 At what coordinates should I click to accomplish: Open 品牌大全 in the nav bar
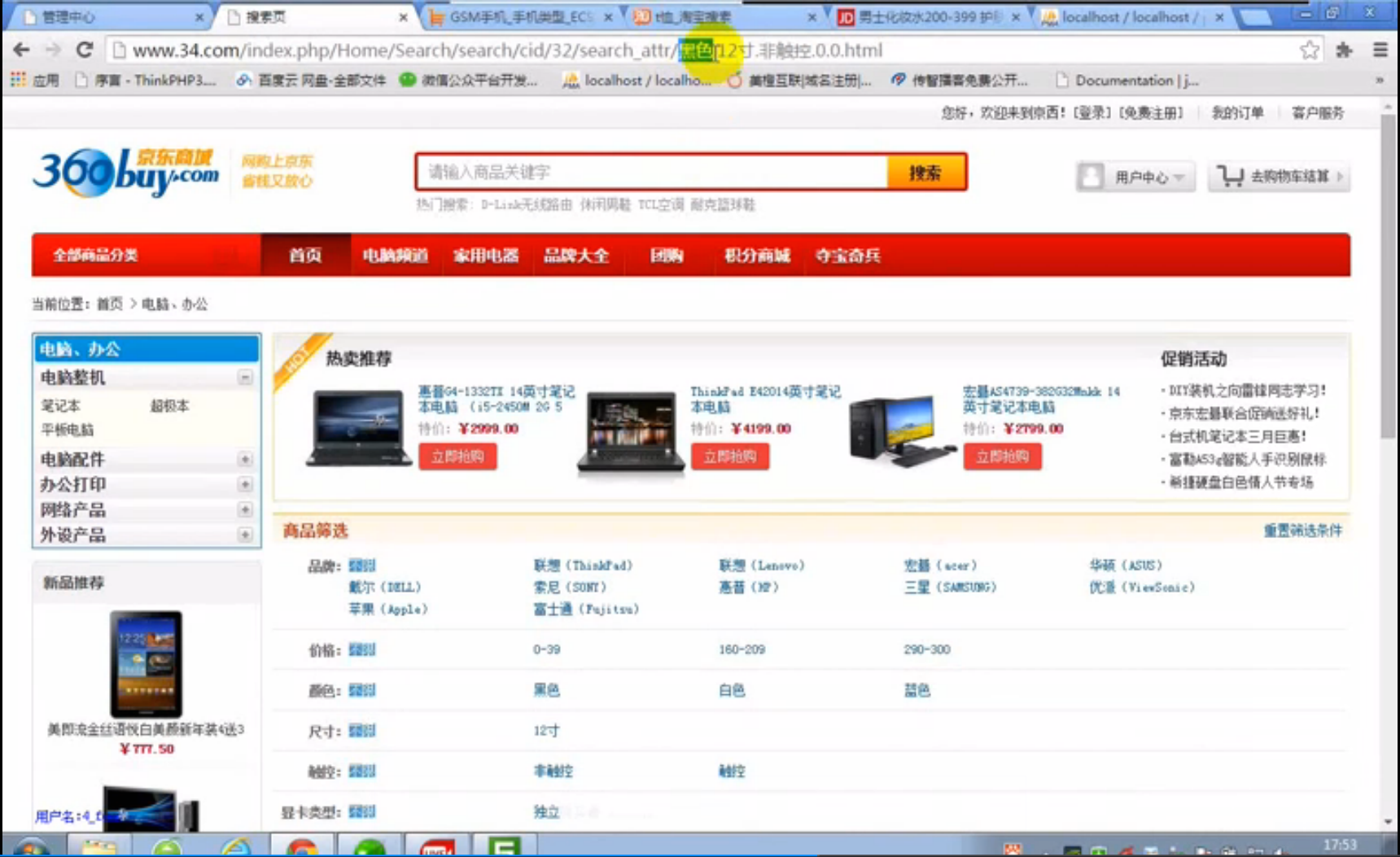(576, 256)
